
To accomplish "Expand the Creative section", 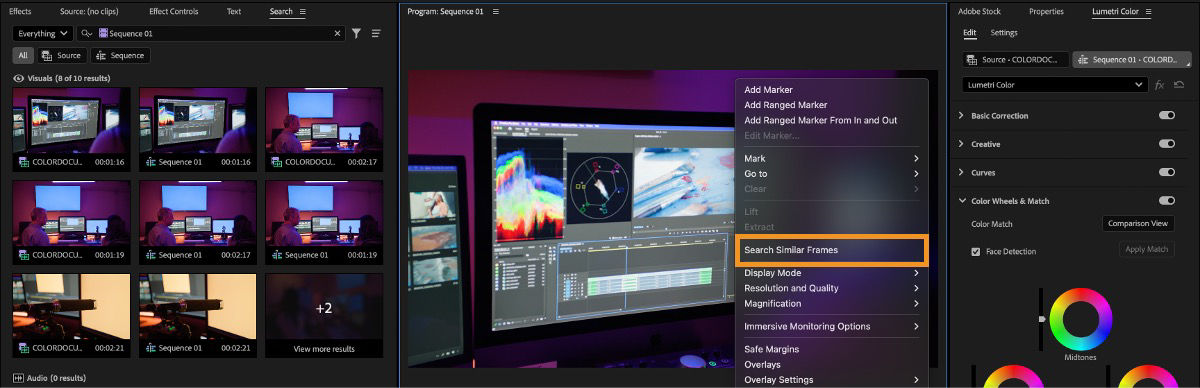I will tap(962, 144).
